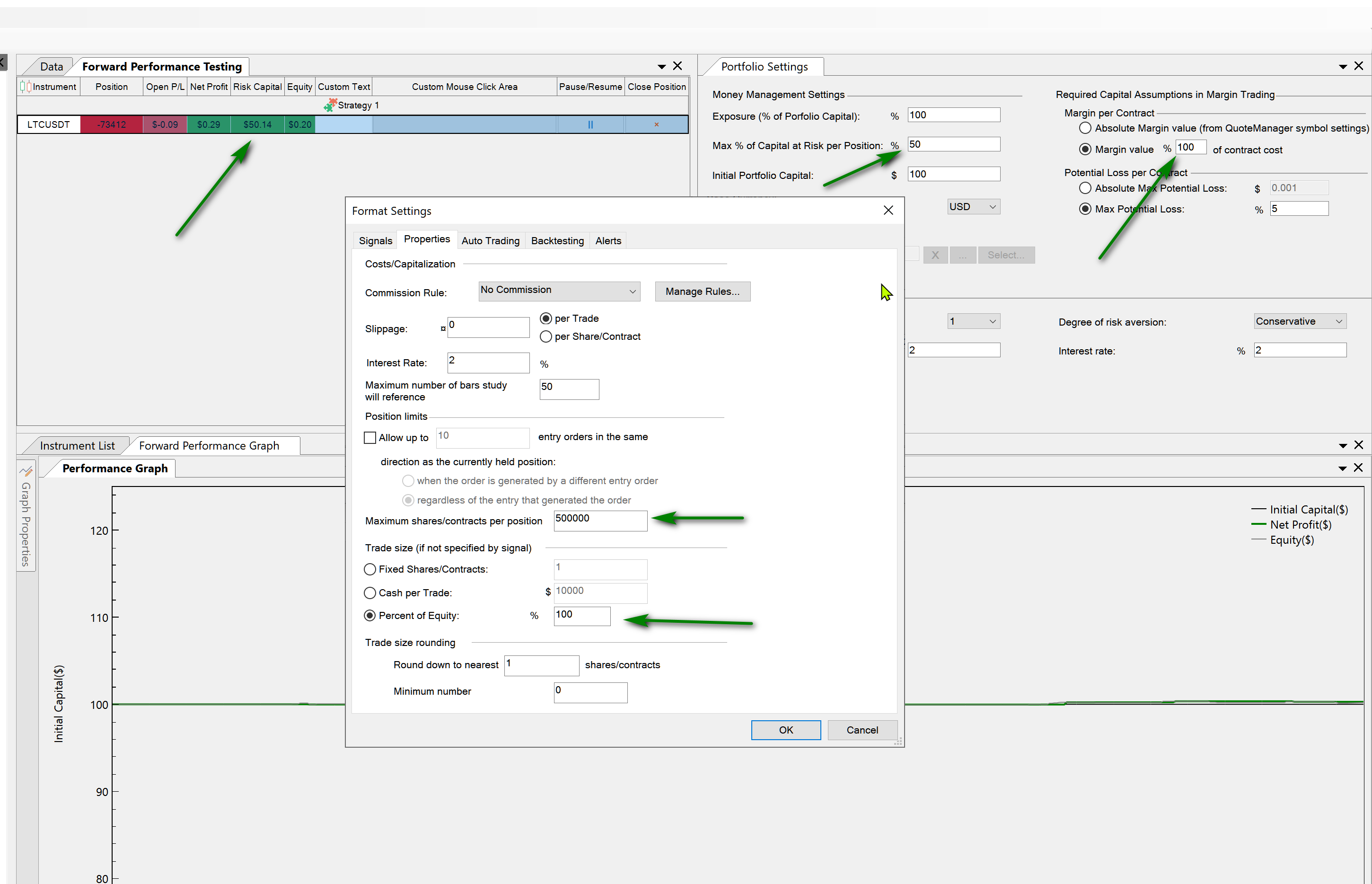Close the Forward Performance Testing panel
1372x884 pixels.
pos(677,66)
